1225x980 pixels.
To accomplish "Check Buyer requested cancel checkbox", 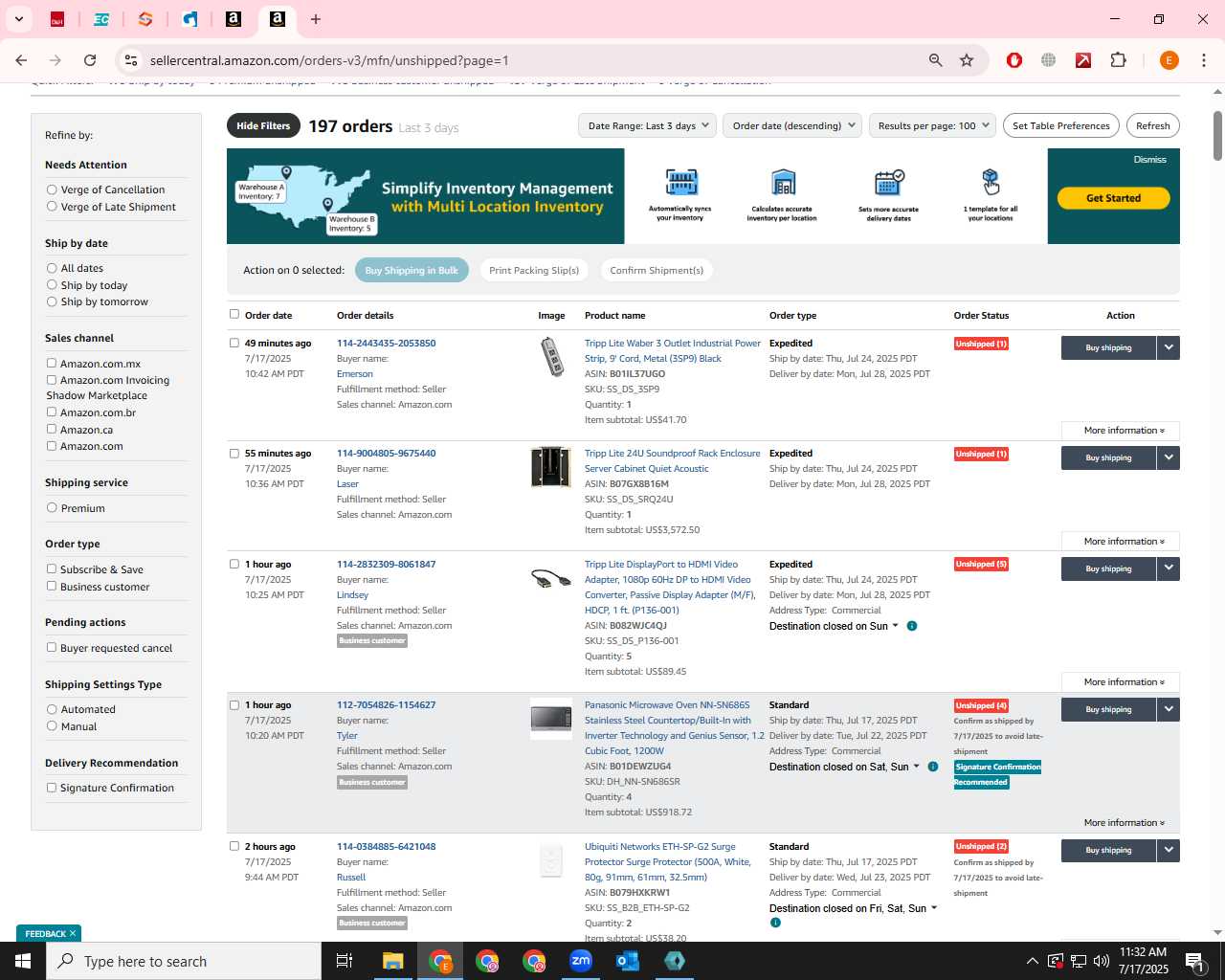I will click(52, 647).
